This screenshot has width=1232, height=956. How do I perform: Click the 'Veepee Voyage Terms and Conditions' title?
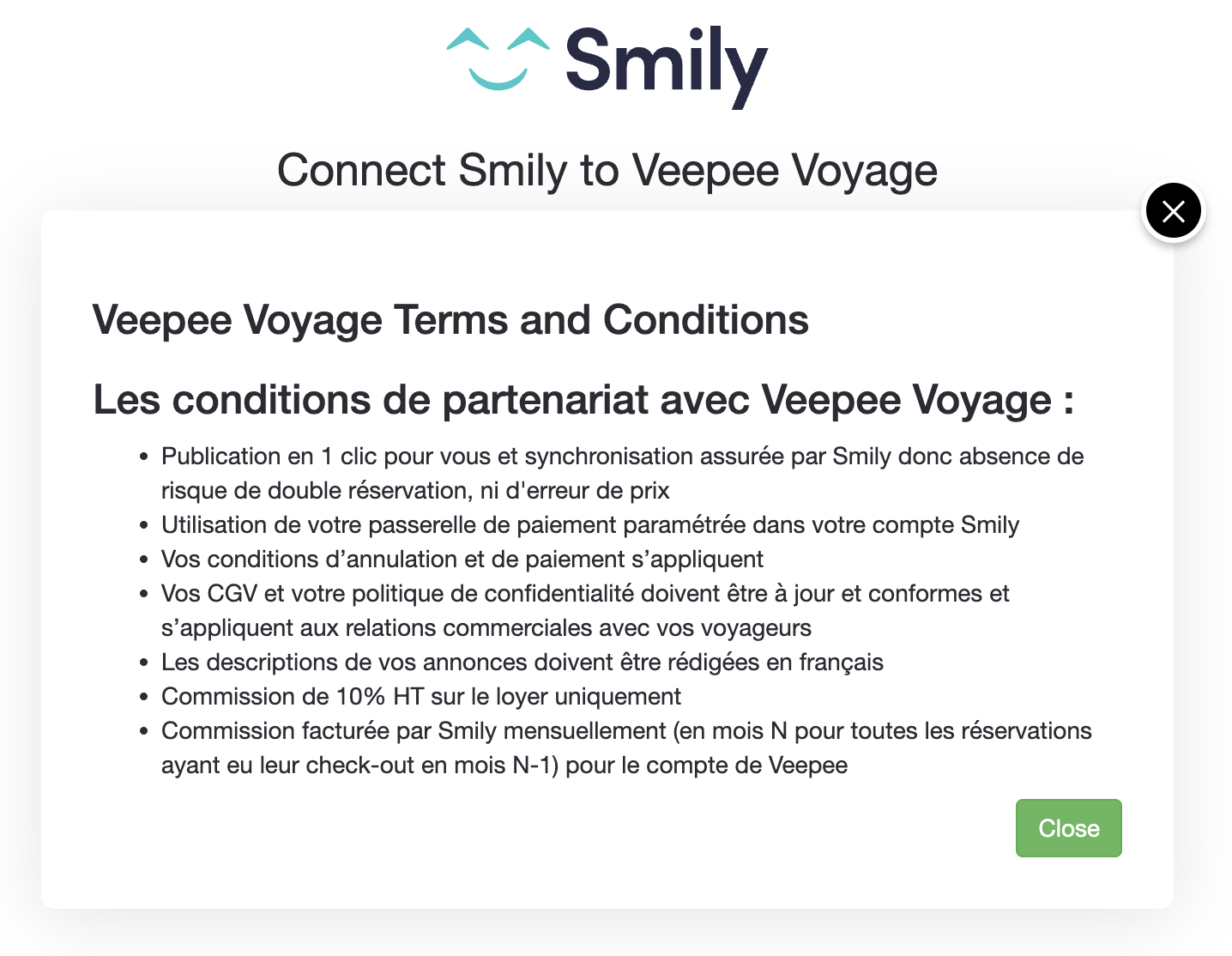click(x=450, y=320)
